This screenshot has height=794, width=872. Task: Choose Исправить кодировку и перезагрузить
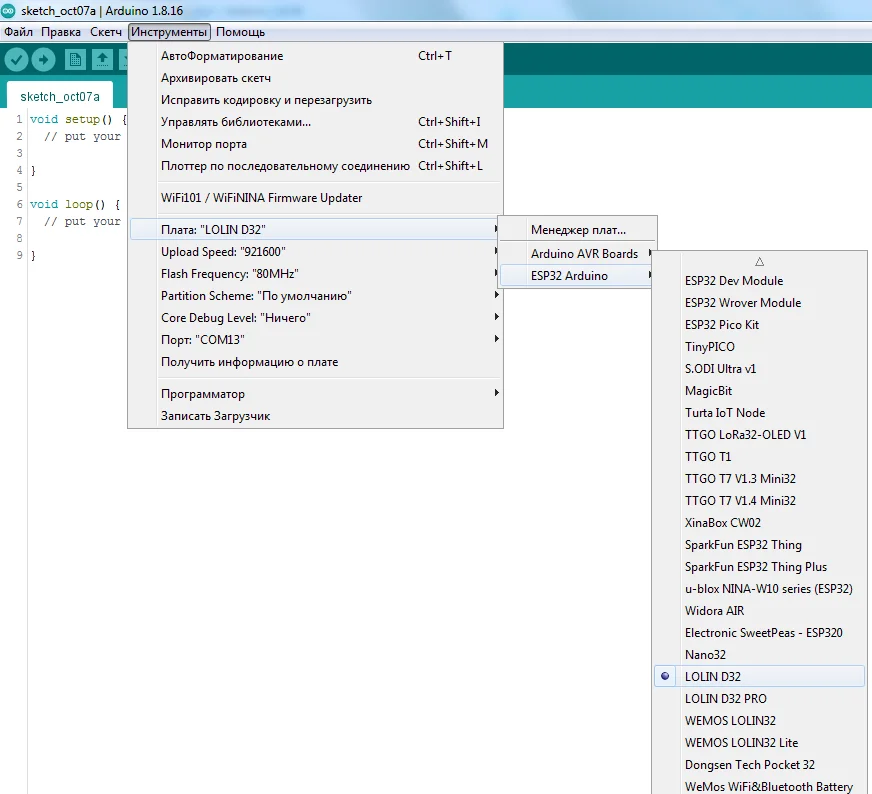pyautogui.click(x=315, y=100)
